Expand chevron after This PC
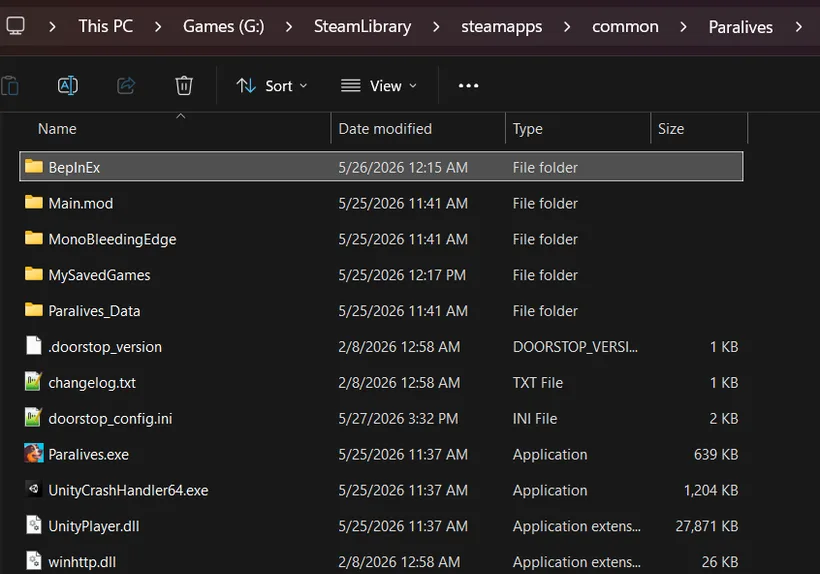This screenshot has width=820, height=574. coord(158,27)
